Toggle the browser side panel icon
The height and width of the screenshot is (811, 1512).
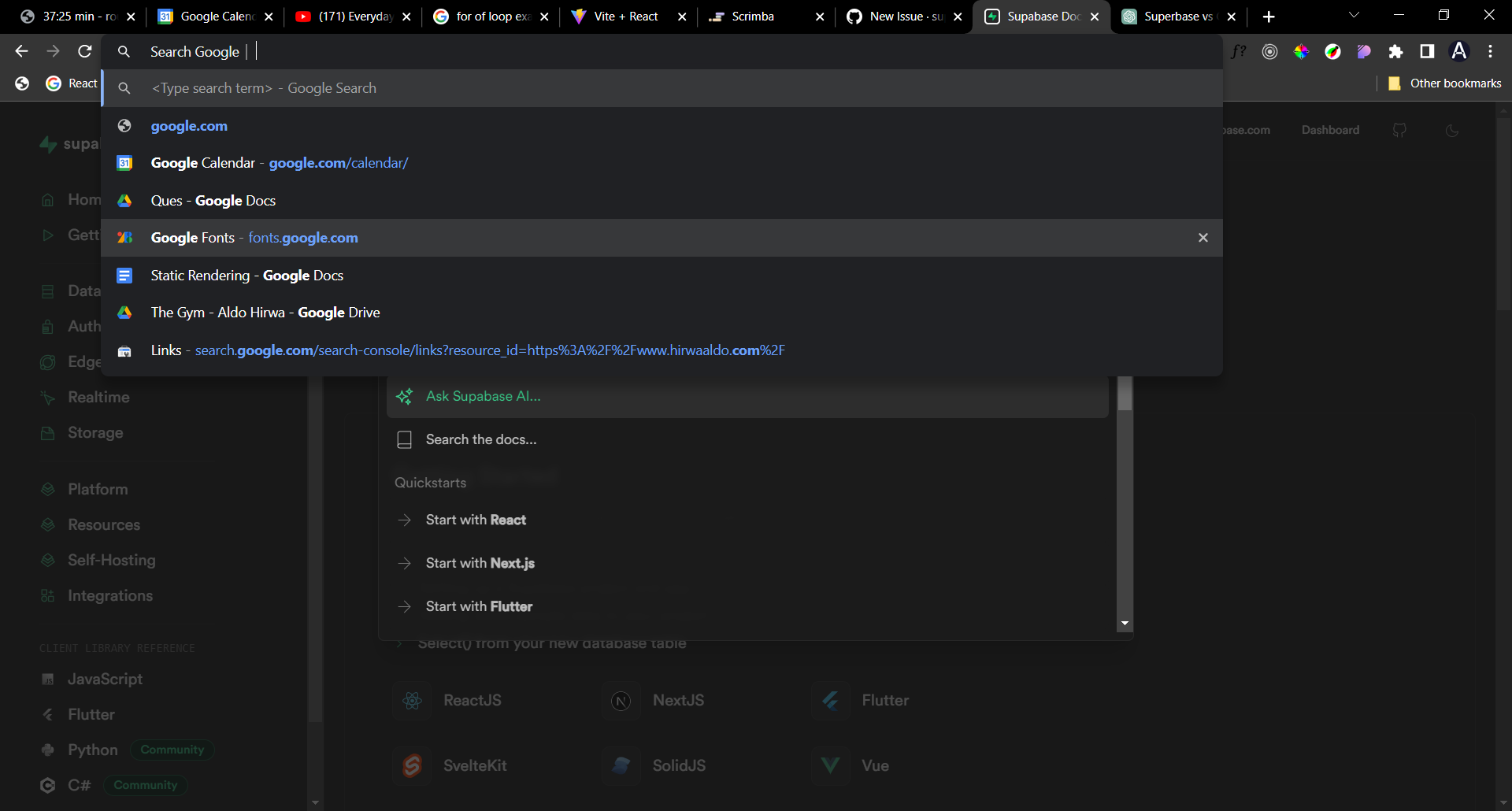(x=1427, y=51)
